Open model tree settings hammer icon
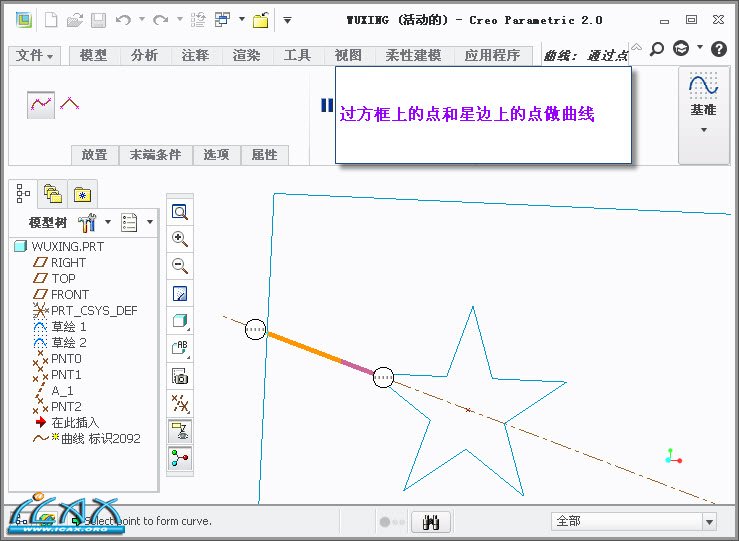739x541 pixels. [87, 222]
